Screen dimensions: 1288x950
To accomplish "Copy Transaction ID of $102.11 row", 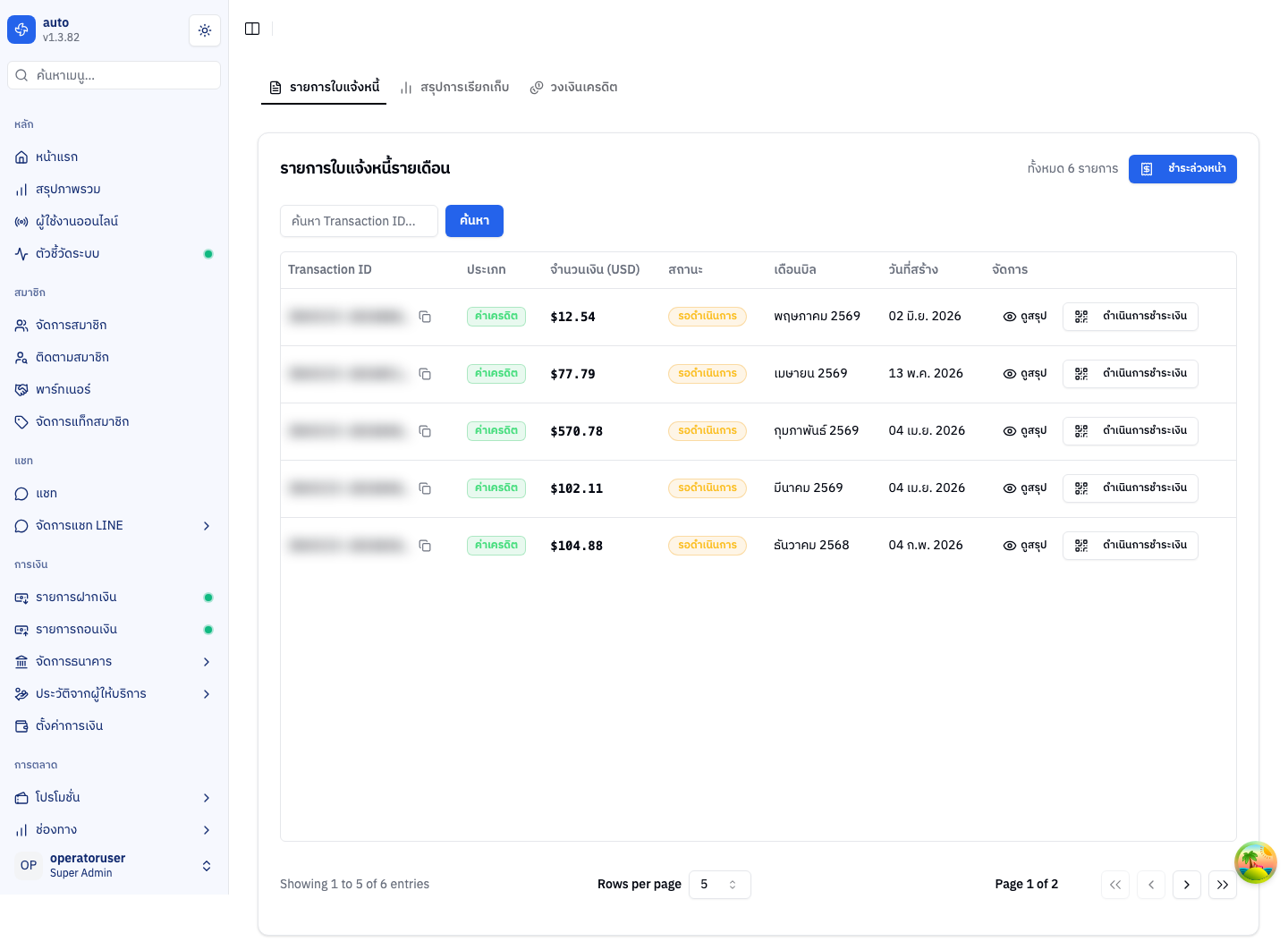I will (x=425, y=488).
